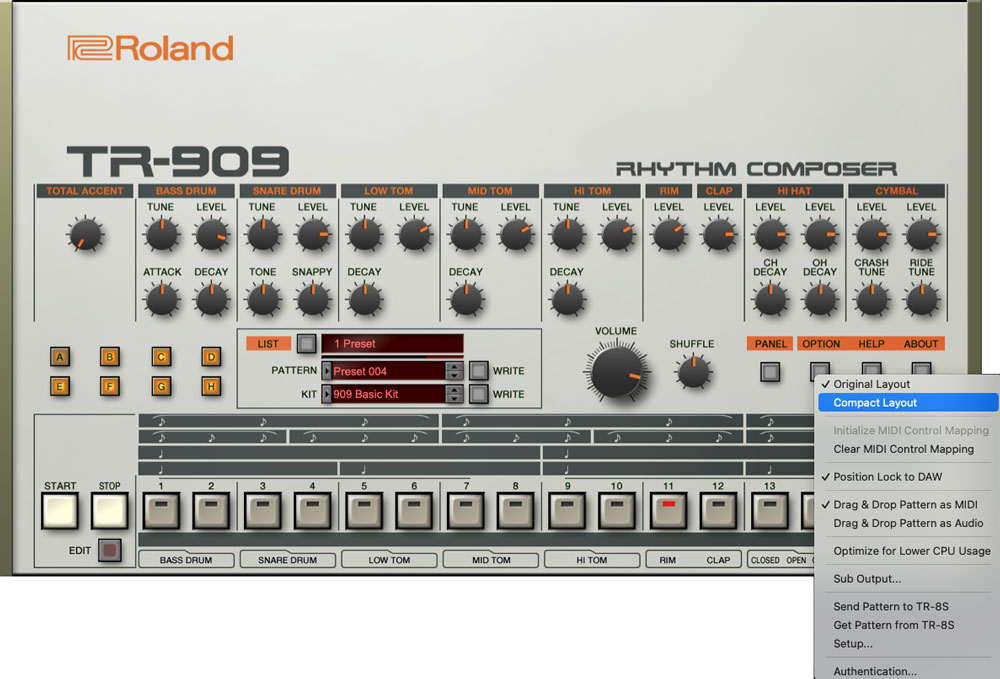
Task: Click the HELP square button
Action: coord(871,370)
